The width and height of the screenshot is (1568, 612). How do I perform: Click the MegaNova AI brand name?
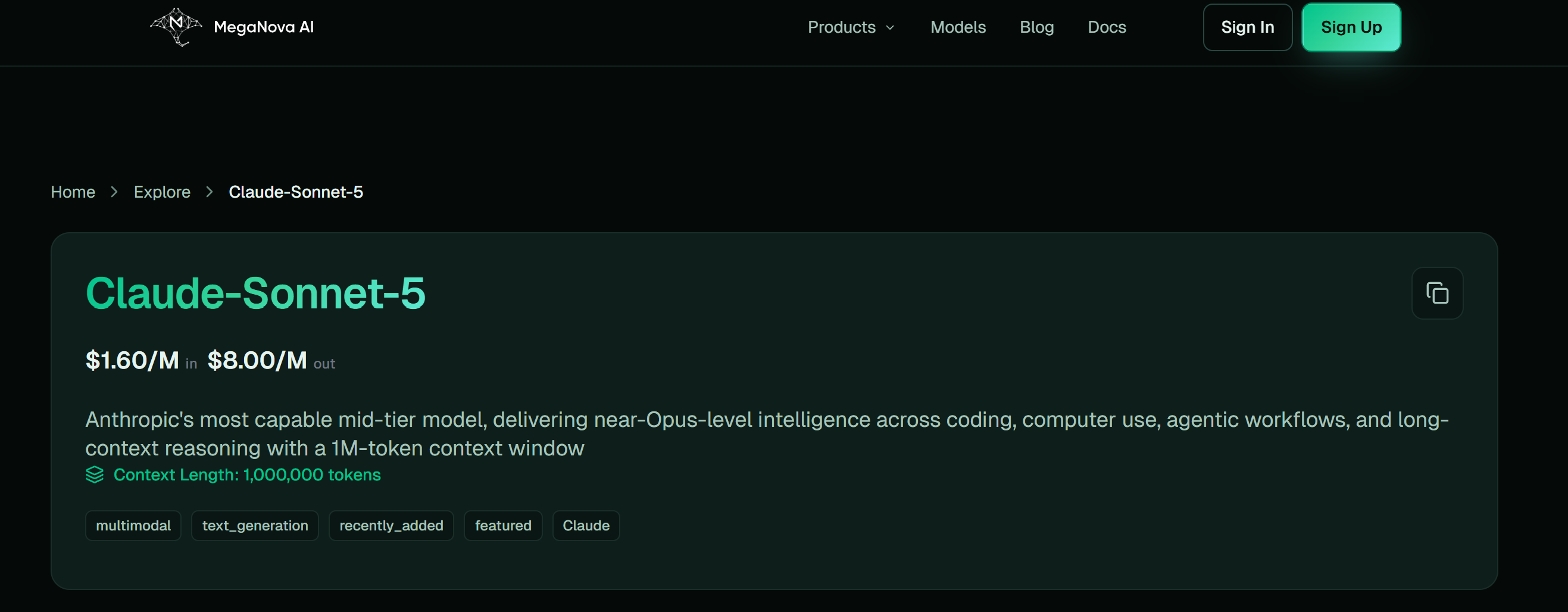[264, 27]
